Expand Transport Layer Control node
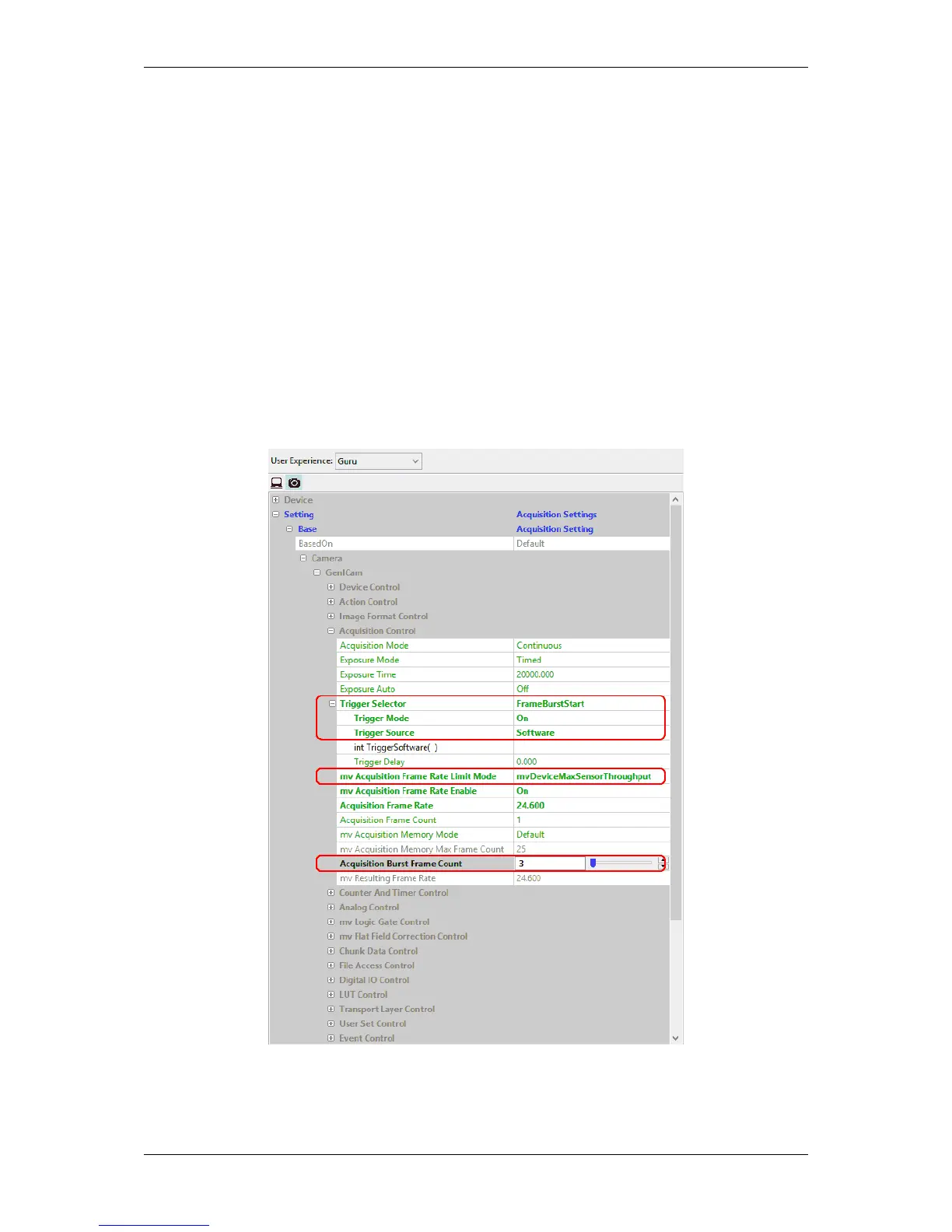 (x=331, y=1009)
